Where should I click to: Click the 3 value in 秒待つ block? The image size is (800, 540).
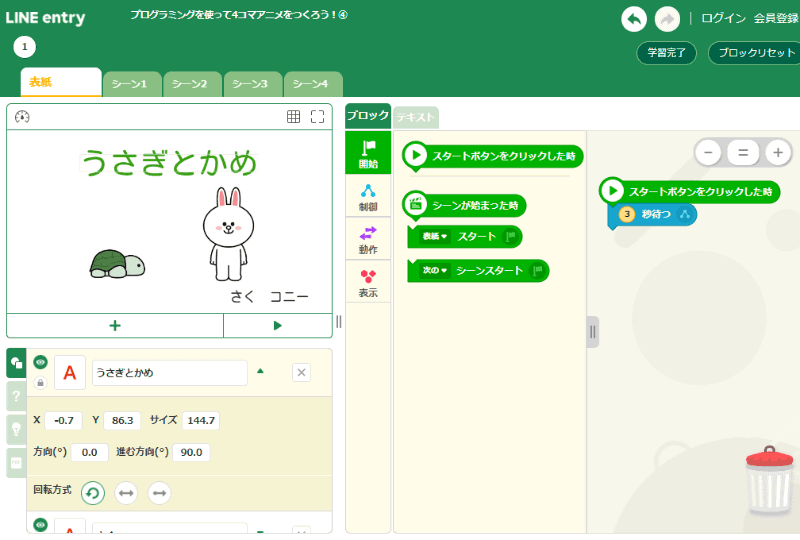627,214
